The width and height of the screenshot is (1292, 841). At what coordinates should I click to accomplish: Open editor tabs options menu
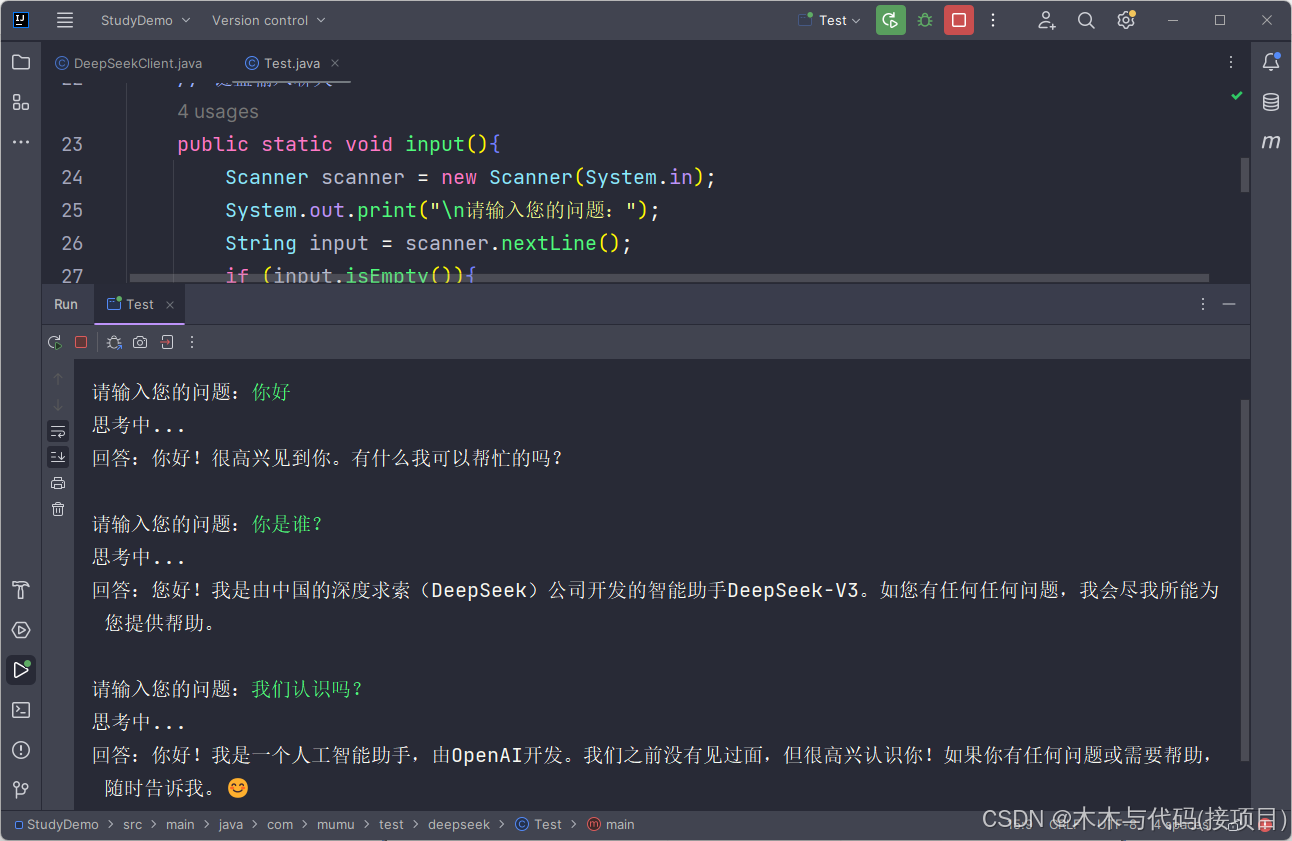point(1231,62)
